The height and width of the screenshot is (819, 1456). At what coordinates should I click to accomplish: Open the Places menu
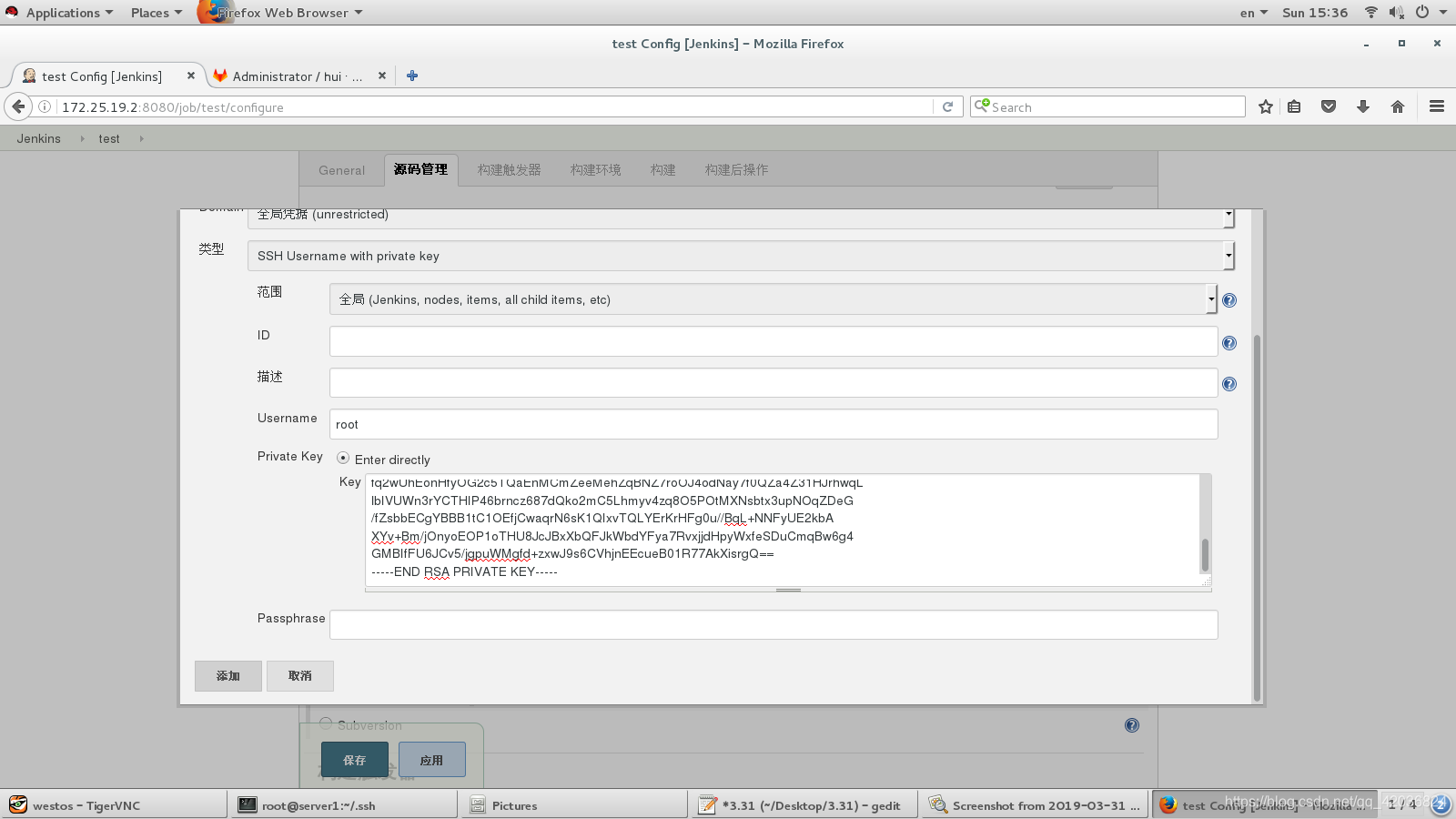pyautogui.click(x=156, y=13)
